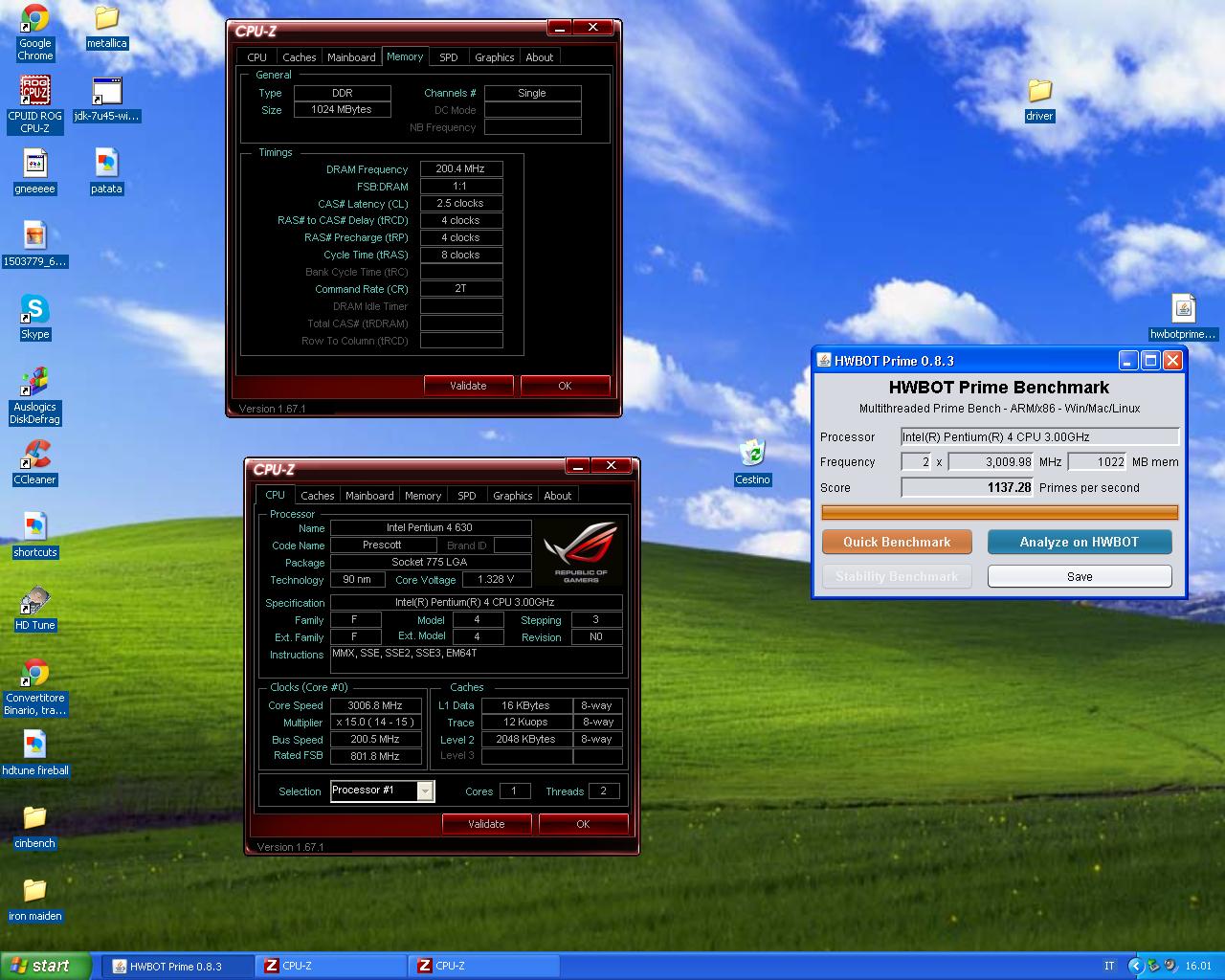Select the driver folder icon

point(1039,100)
